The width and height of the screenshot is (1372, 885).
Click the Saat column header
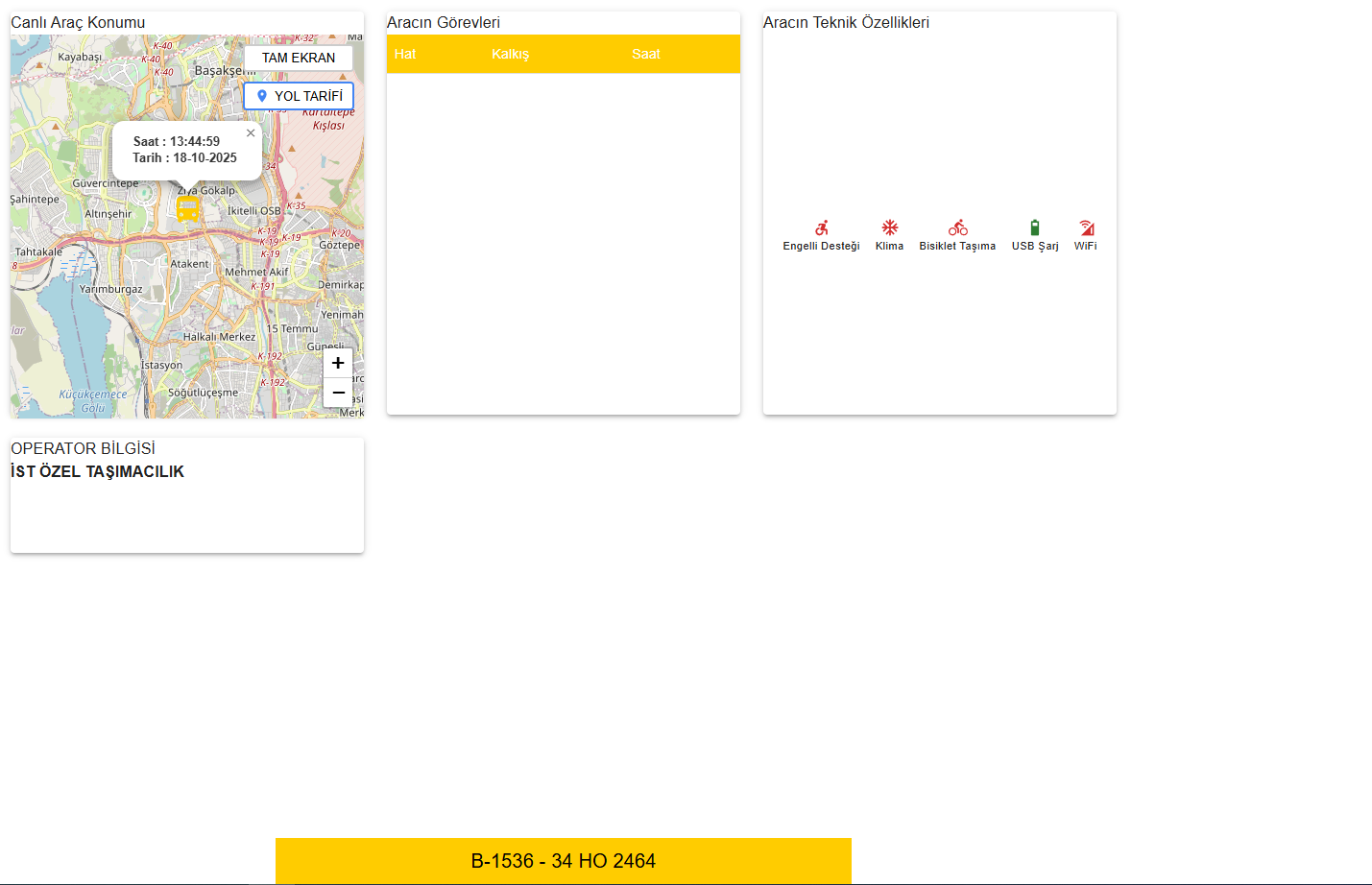tap(646, 54)
